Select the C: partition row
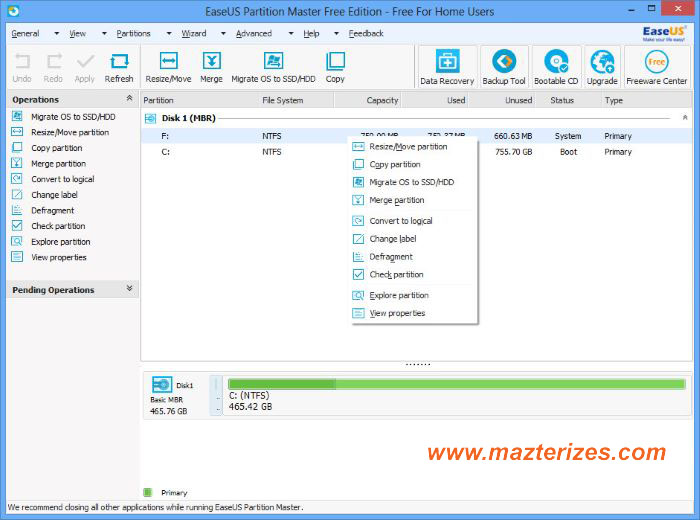 [x=417, y=152]
